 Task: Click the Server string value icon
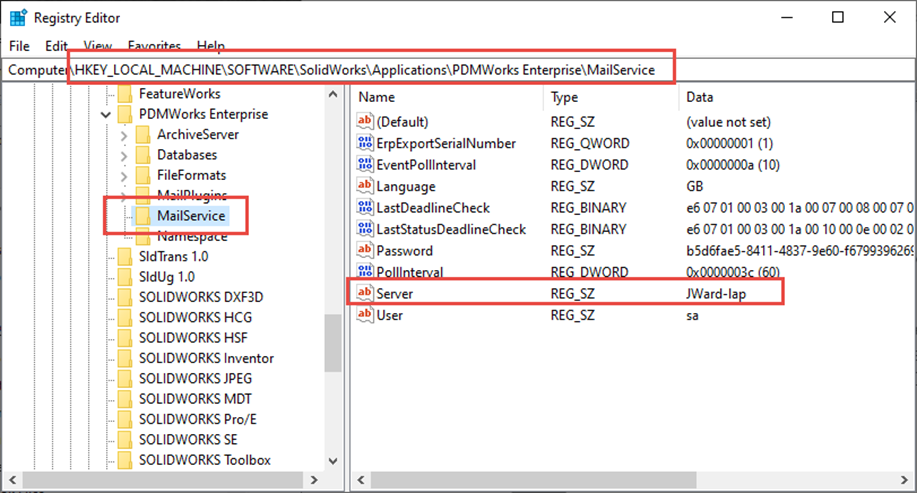click(x=365, y=293)
